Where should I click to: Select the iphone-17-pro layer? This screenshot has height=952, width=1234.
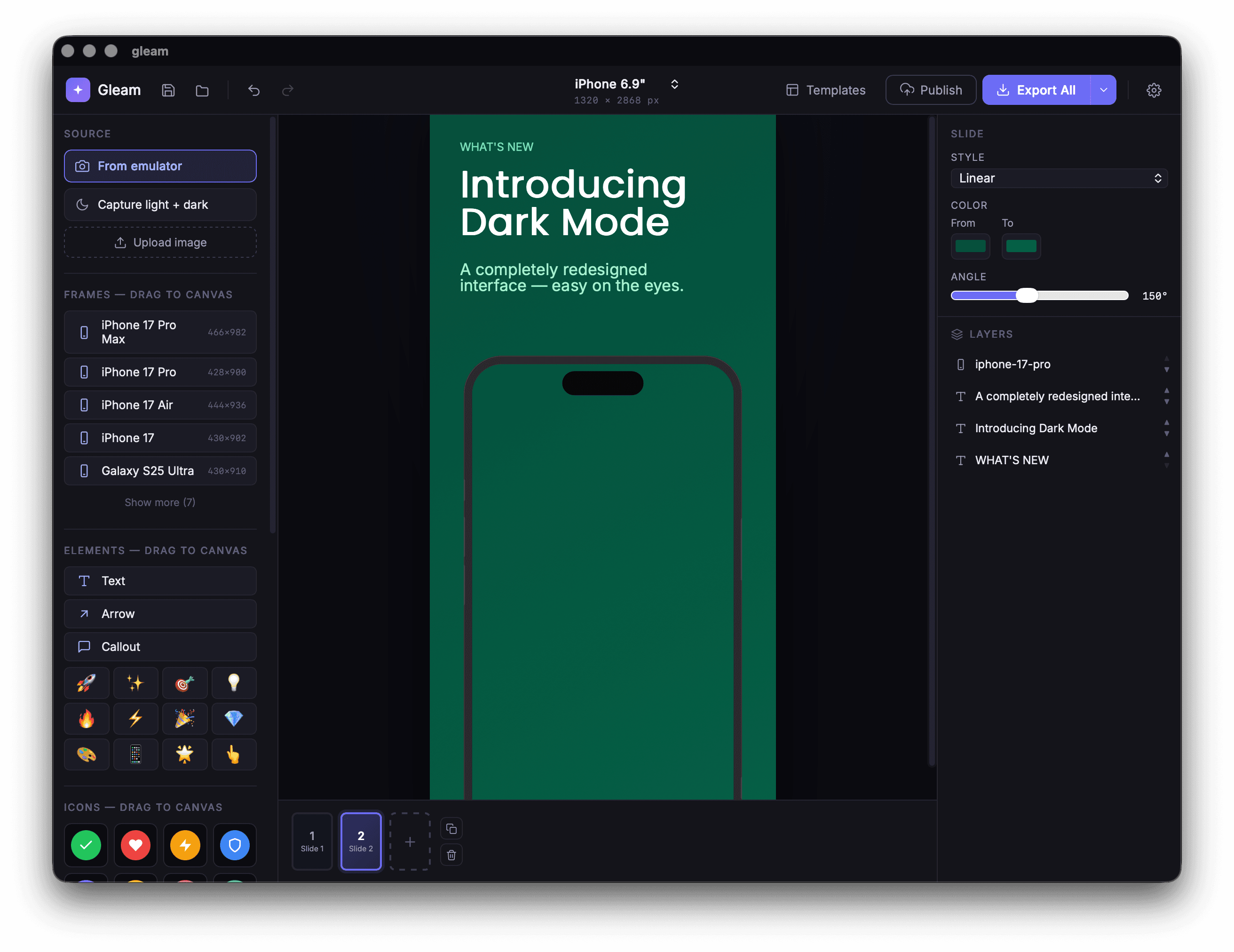click(1059, 365)
